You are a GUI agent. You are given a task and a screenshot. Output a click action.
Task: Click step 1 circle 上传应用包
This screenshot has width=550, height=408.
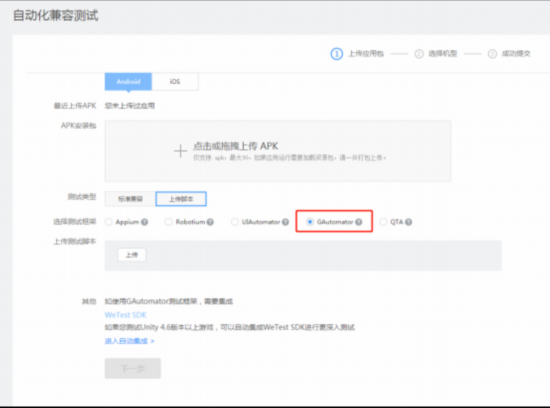click(x=337, y=54)
